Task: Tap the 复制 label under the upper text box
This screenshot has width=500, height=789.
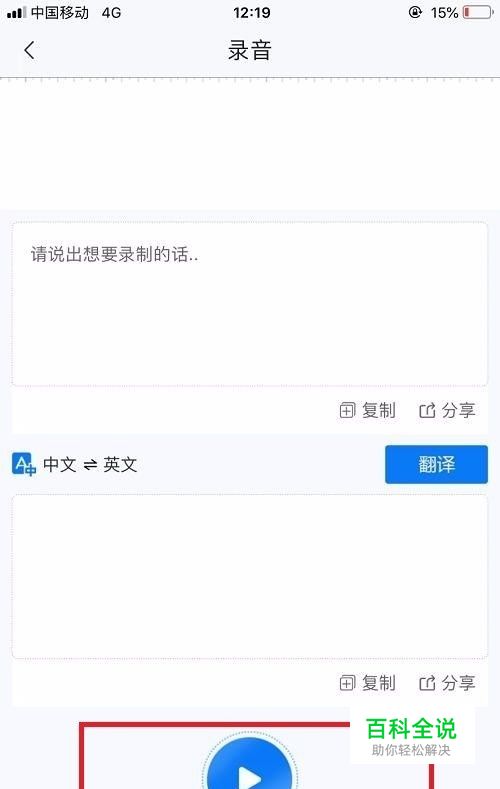Action: [x=379, y=411]
